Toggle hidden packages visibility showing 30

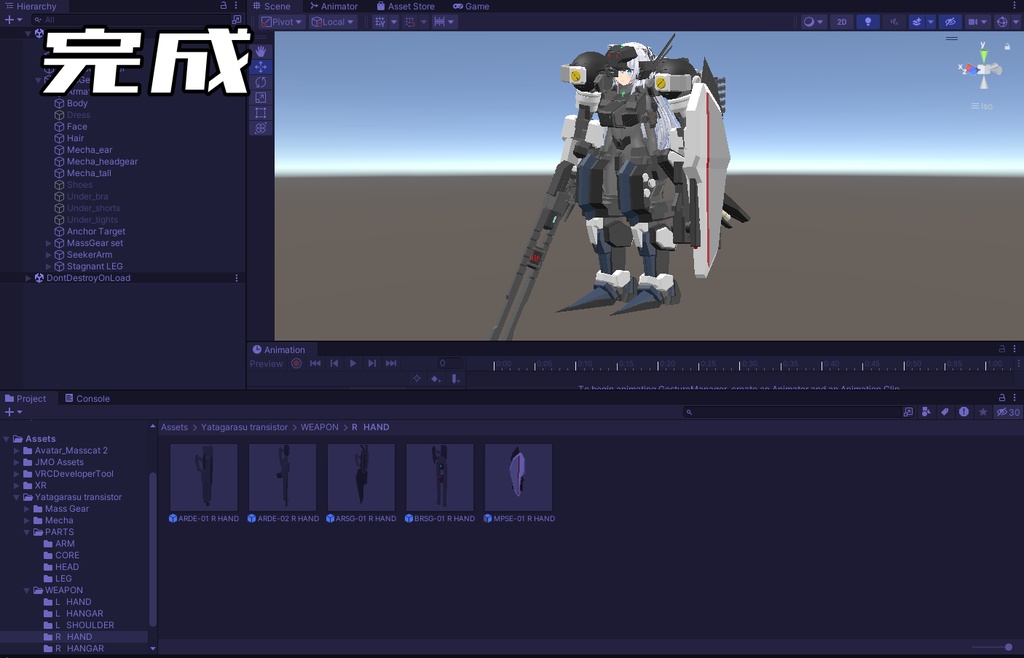pos(1008,412)
